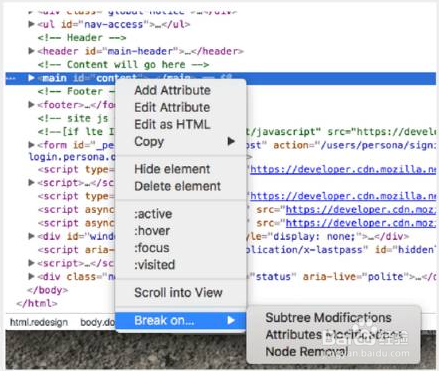Open the Copy submenu

(181, 141)
